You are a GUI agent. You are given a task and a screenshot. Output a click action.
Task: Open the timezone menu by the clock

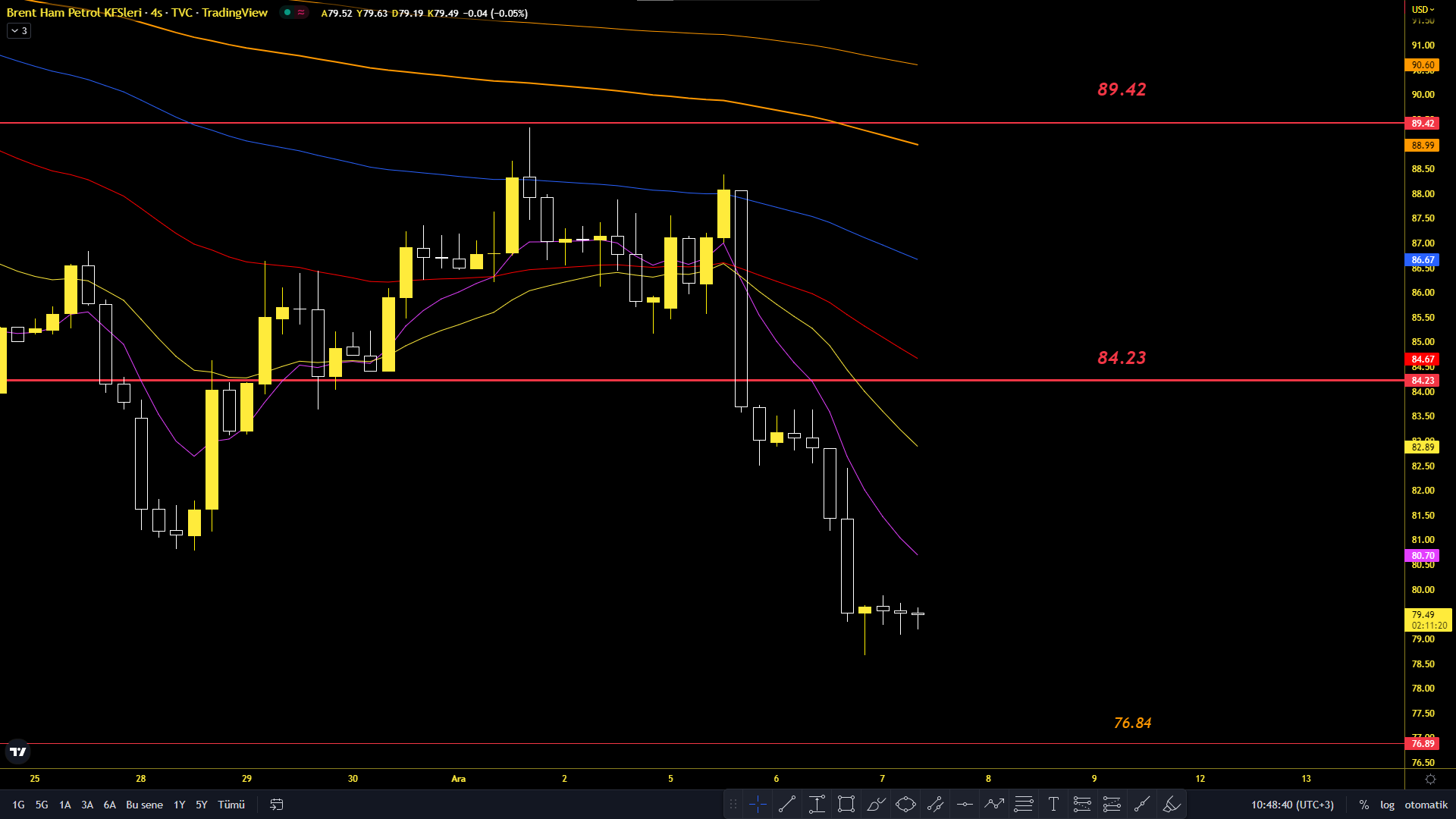(1292, 805)
